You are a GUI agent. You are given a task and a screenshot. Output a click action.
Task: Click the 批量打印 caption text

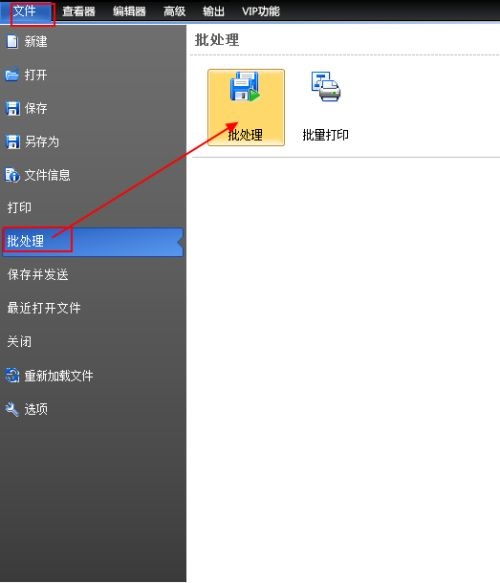click(325, 135)
